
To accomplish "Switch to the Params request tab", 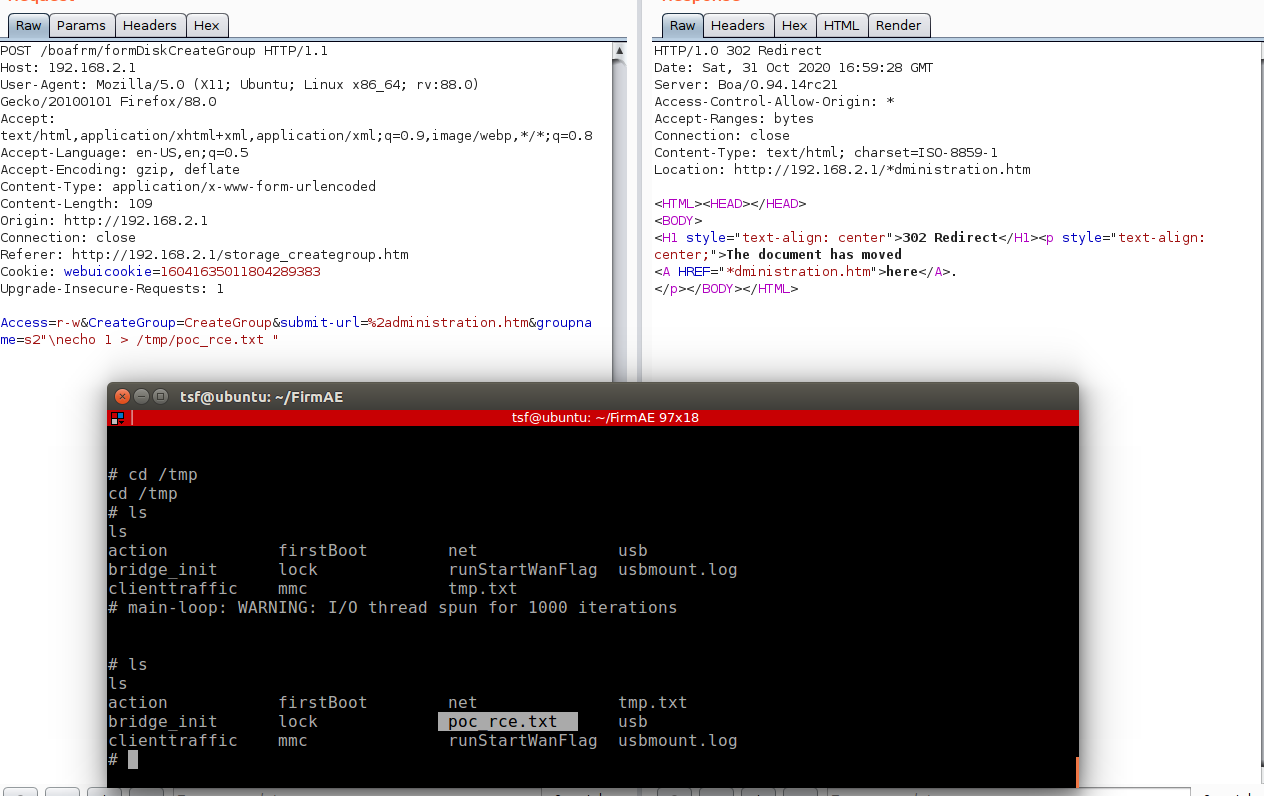I will pos(81,25).
